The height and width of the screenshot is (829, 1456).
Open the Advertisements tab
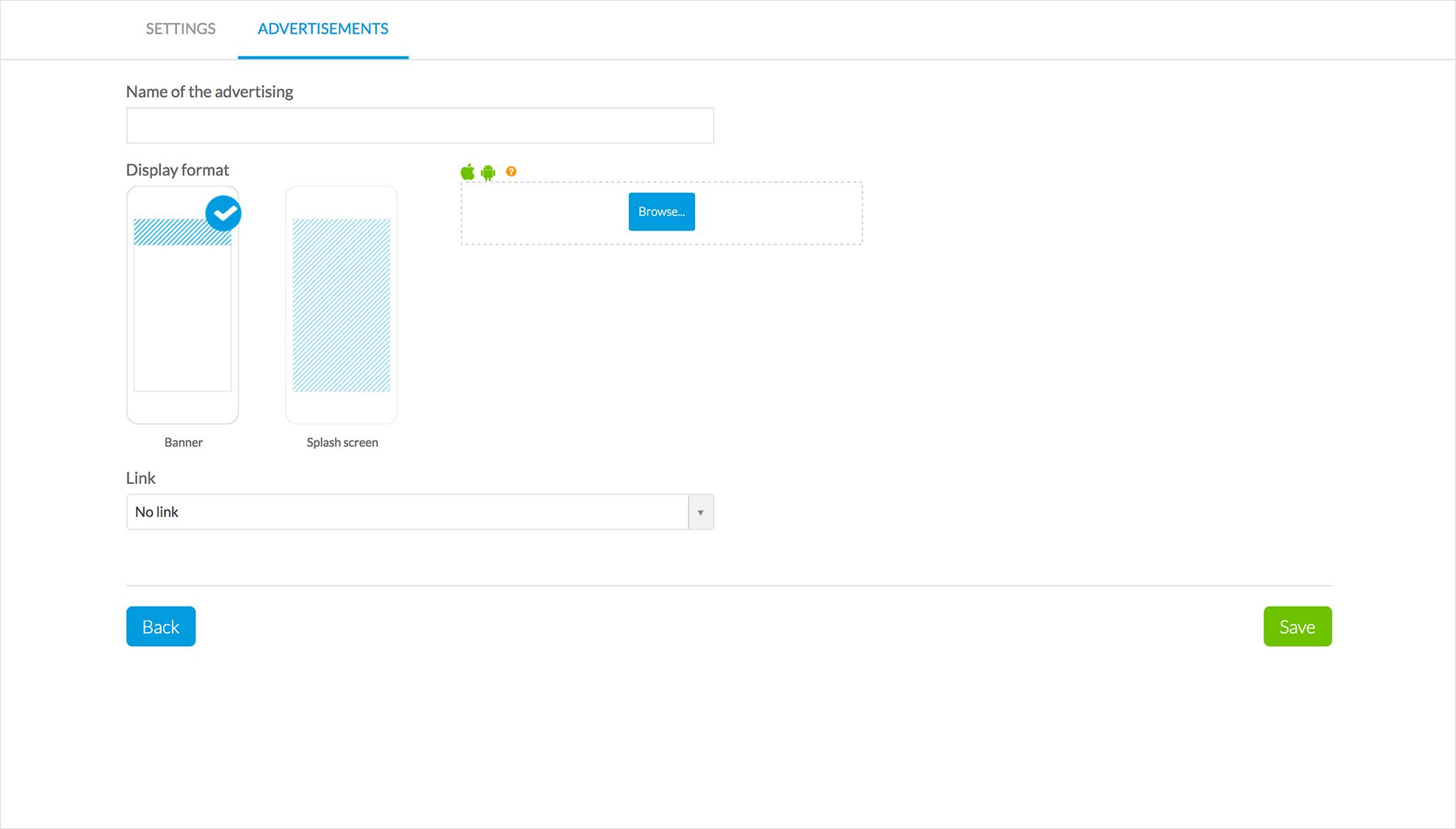click(x=323, y=29)
